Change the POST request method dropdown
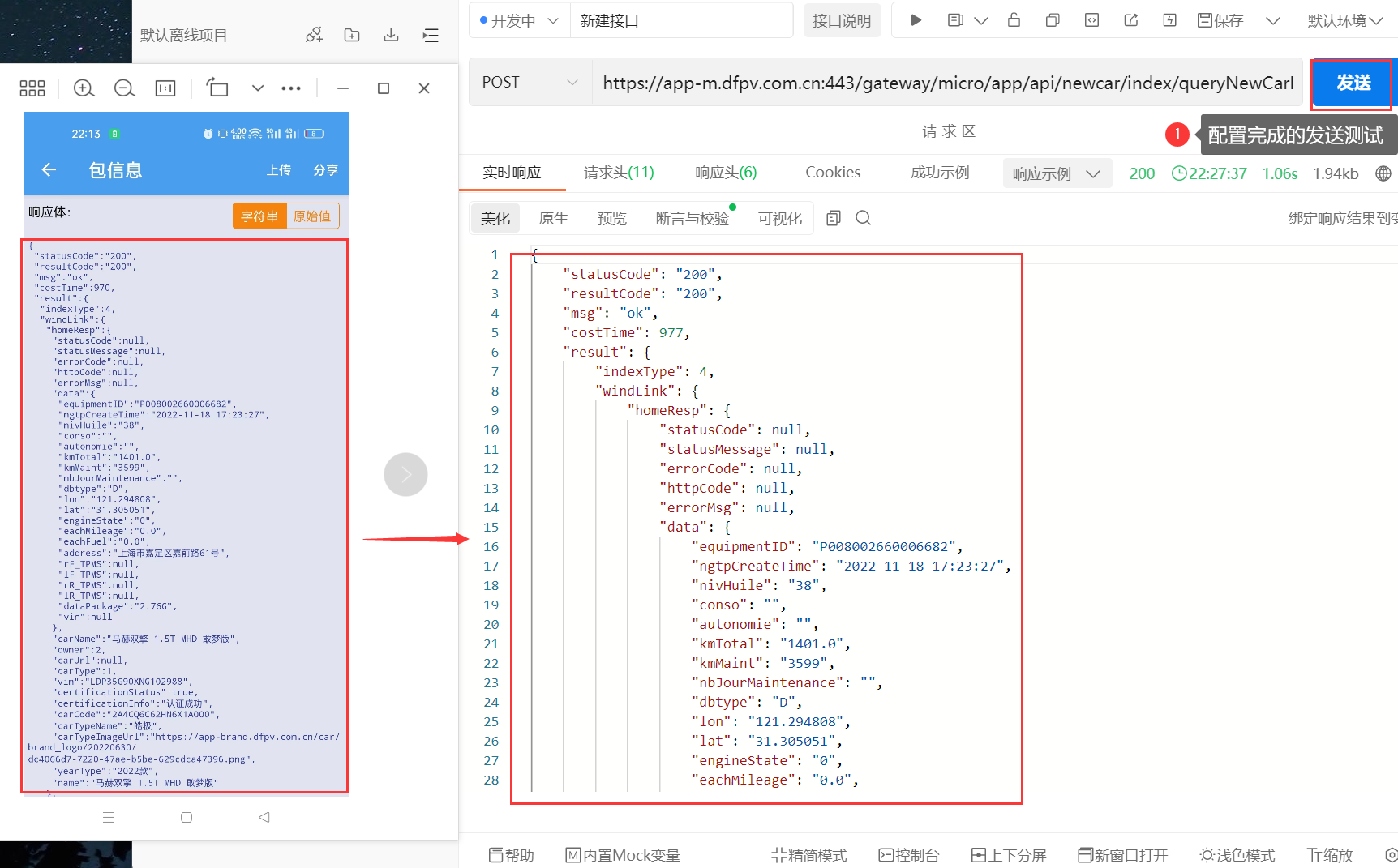The height and width of the screenshot is (868, 1398). 530,82
